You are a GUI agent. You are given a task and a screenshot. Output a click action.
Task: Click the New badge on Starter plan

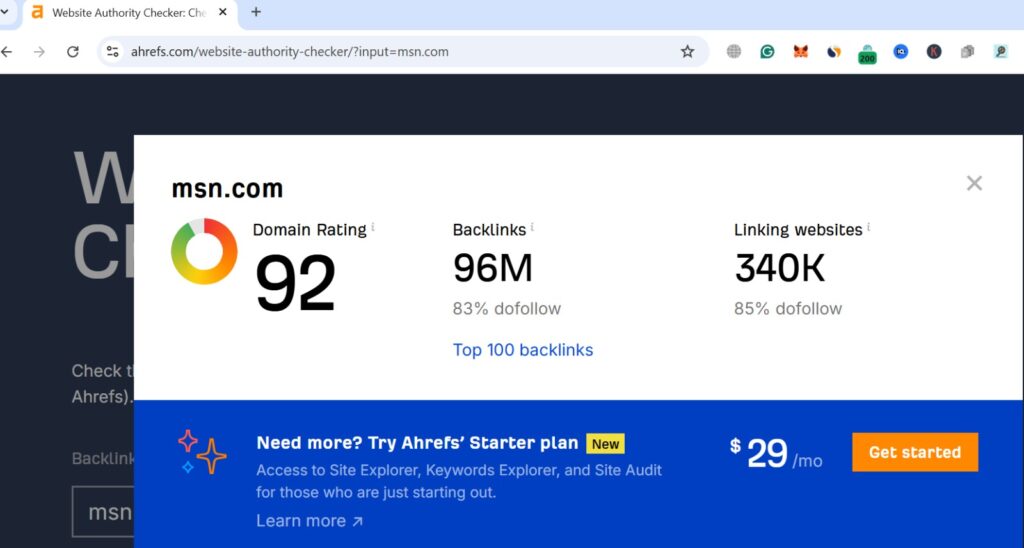605,444
